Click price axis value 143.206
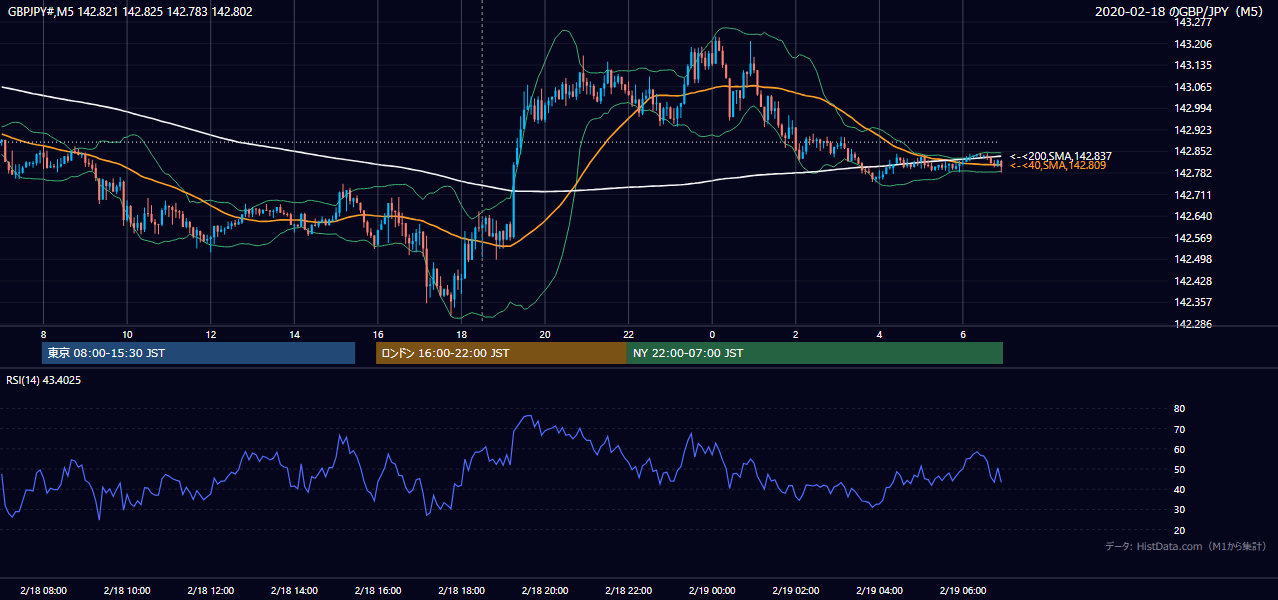1278x600 pixels. pyautogui.click(x=1193, y=44)
